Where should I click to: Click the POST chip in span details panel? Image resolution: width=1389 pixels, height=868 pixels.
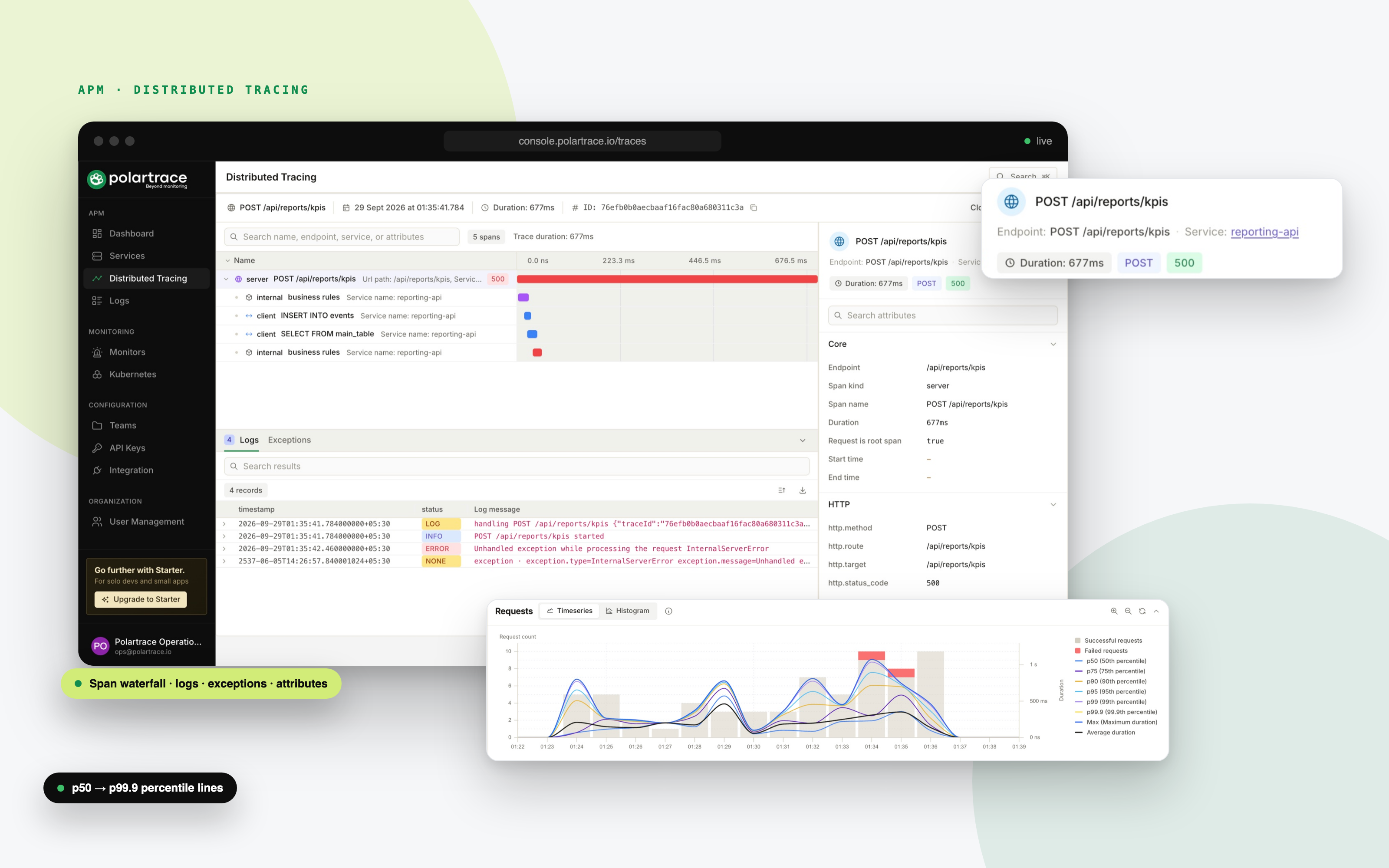point(926,283)
